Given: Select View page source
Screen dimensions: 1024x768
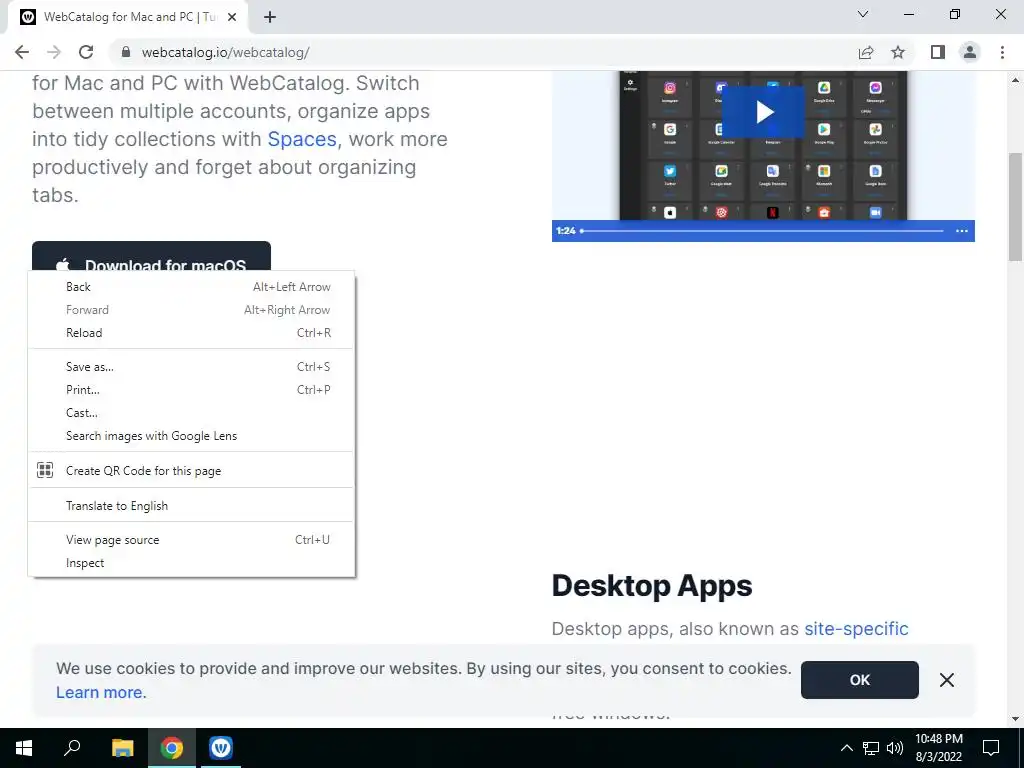Looking at the screenshot, I should [191, 540].
